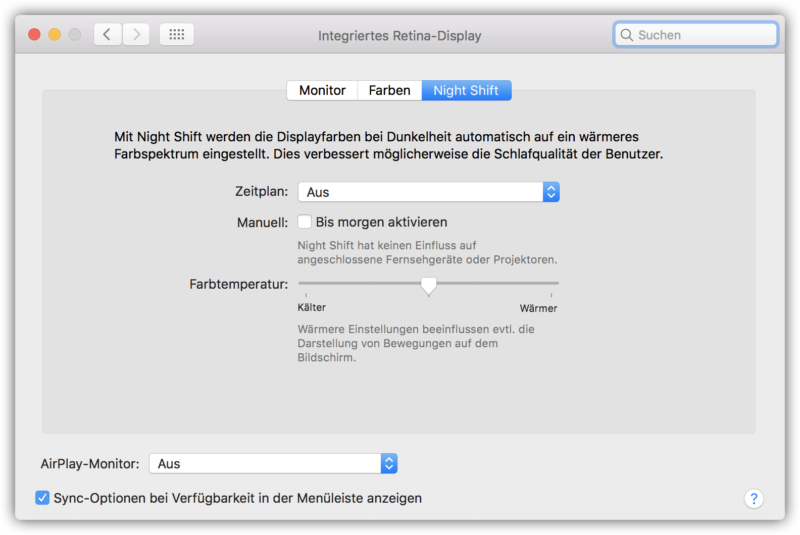Click the Farbtemperatur: label
This screenshot has height=535, width=800.
(238, 284)
